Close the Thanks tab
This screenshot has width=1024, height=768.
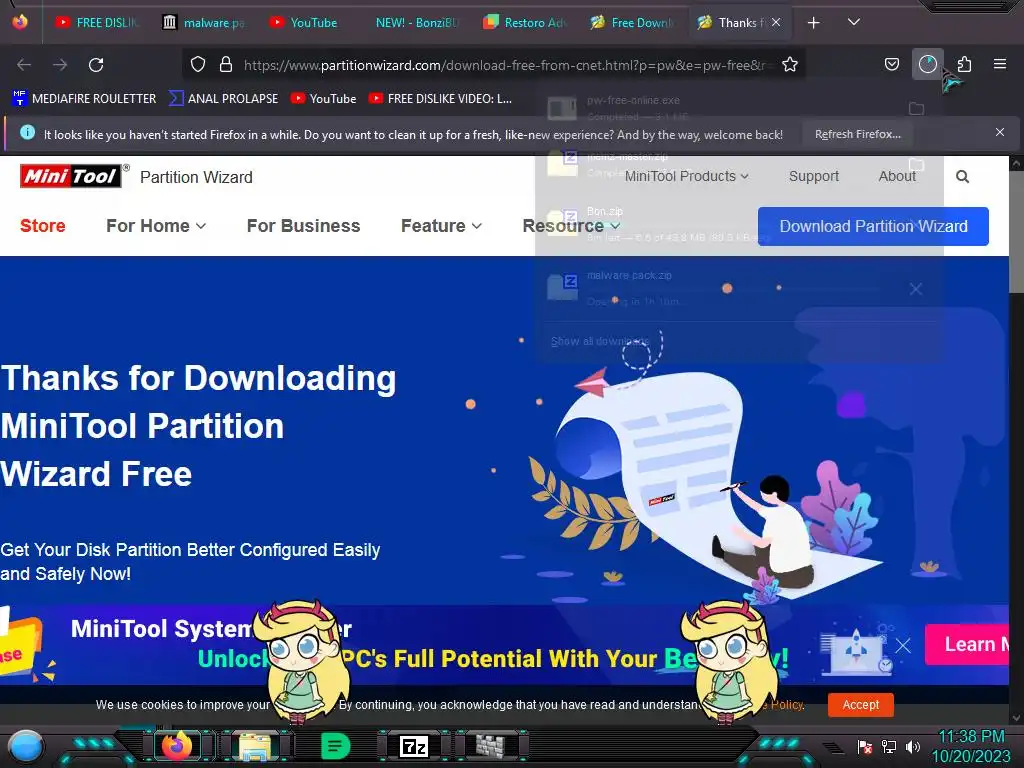776,22
